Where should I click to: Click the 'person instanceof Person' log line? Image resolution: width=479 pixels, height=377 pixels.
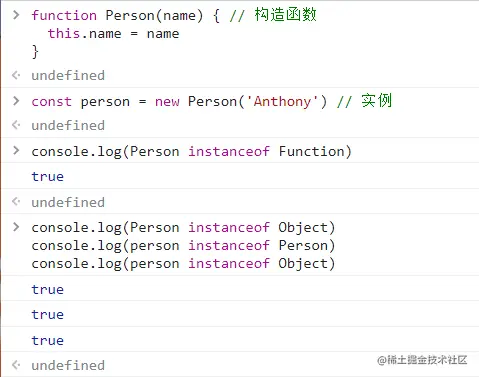183,246
